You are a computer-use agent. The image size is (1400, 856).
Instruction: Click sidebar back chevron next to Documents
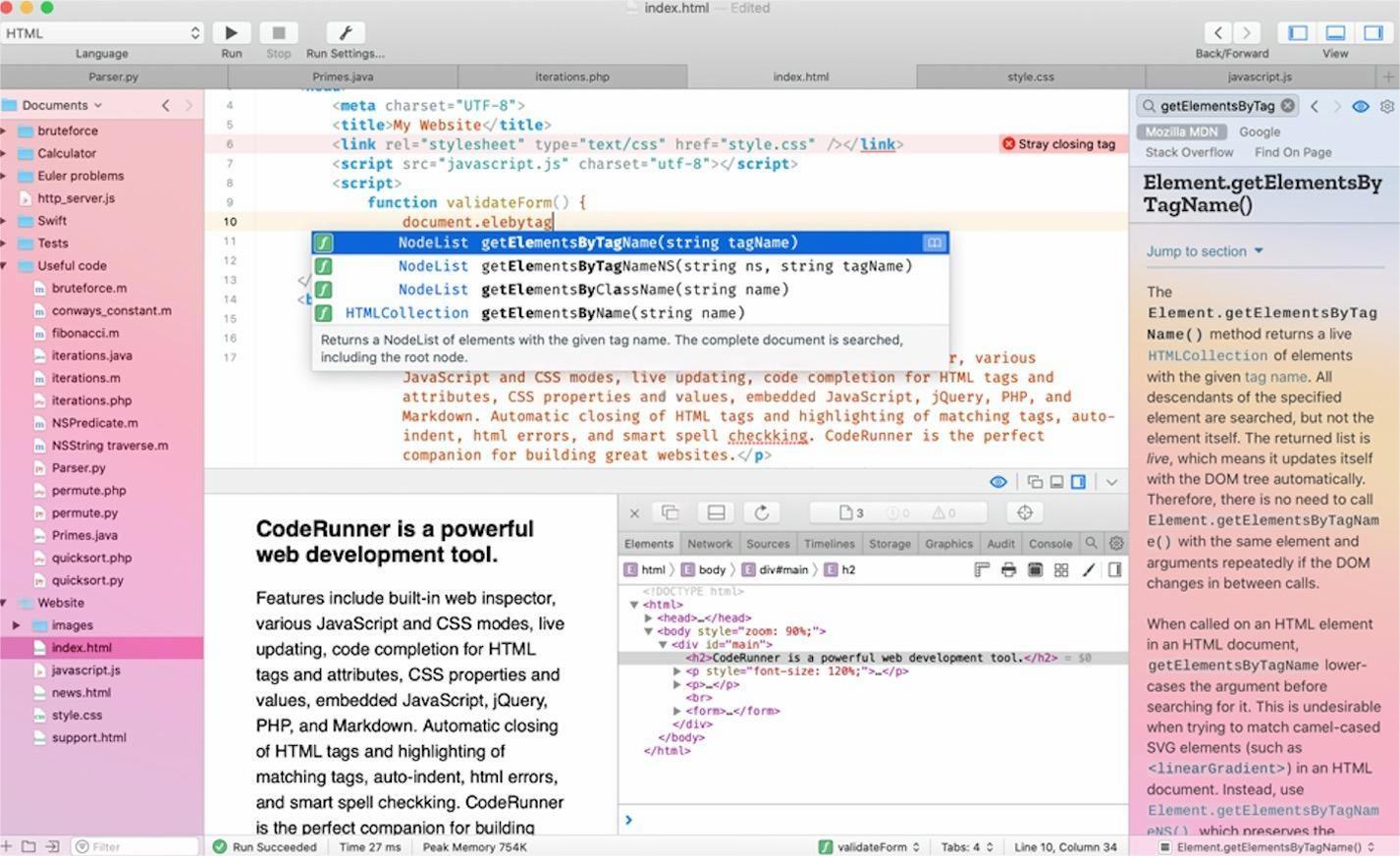(165, 105)
